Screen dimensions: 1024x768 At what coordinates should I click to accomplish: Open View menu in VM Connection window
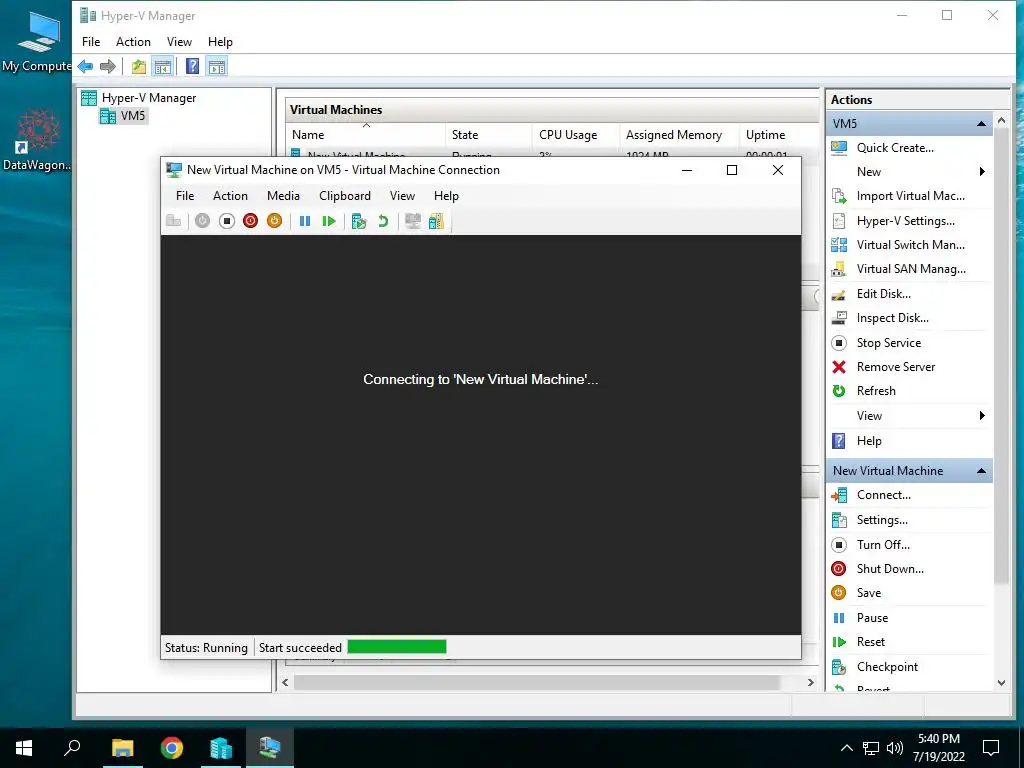[x=402, y=196]
